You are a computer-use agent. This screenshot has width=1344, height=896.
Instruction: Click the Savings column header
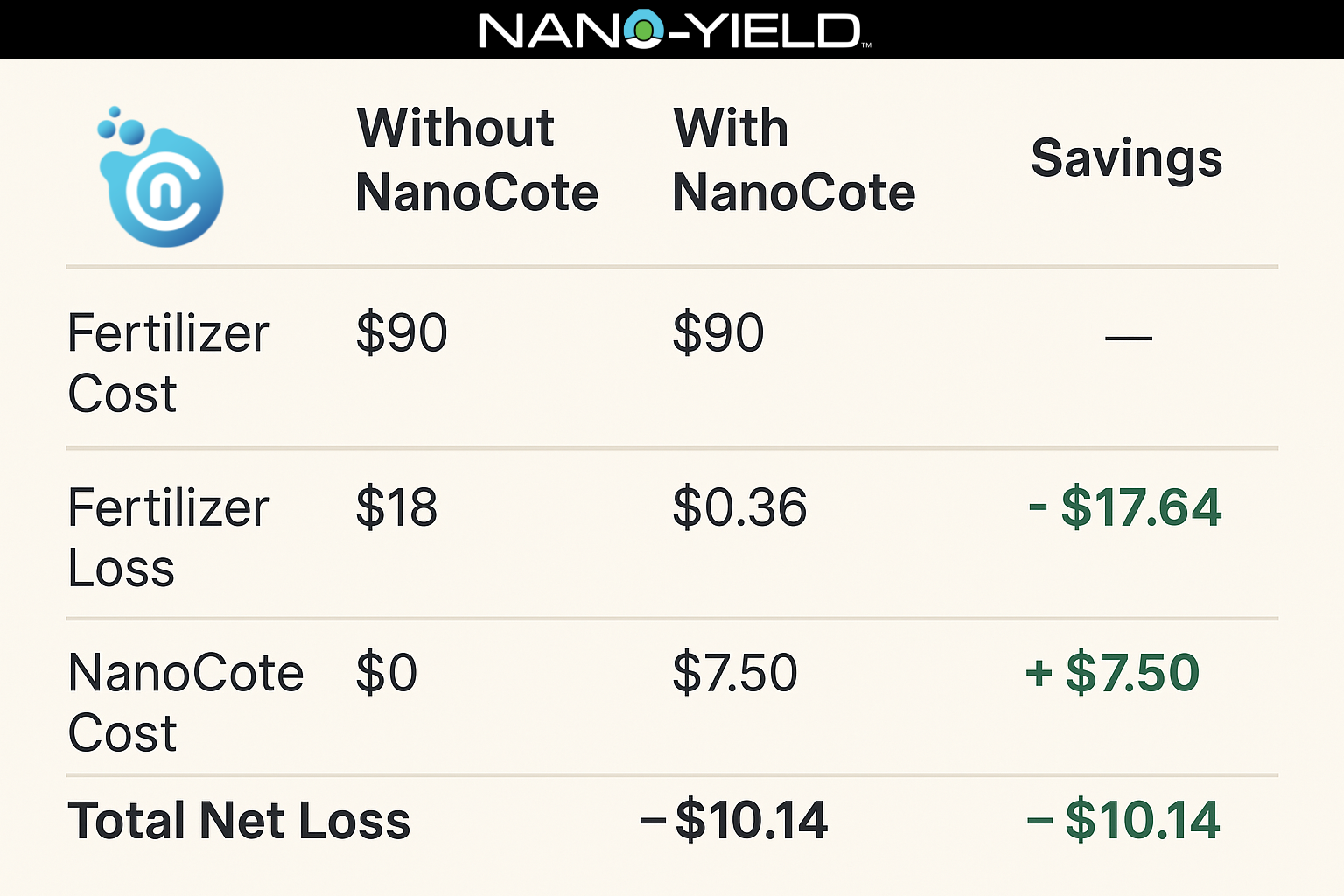click(x=1127, y=159)
